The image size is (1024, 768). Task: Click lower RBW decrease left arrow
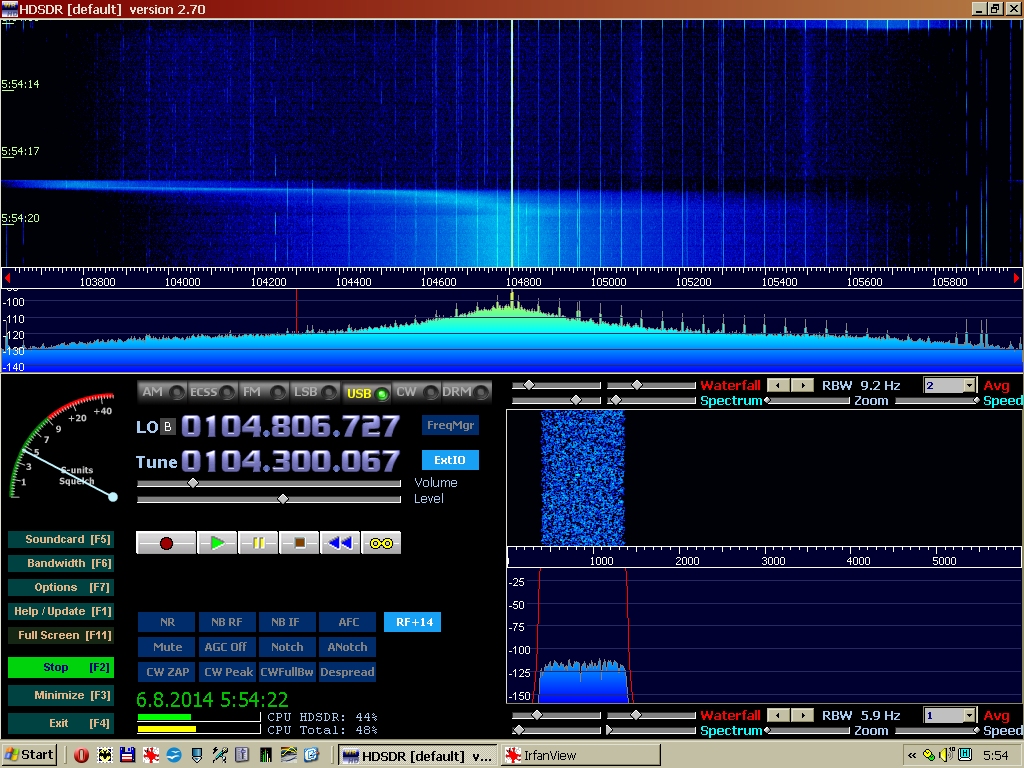point(778,715)
